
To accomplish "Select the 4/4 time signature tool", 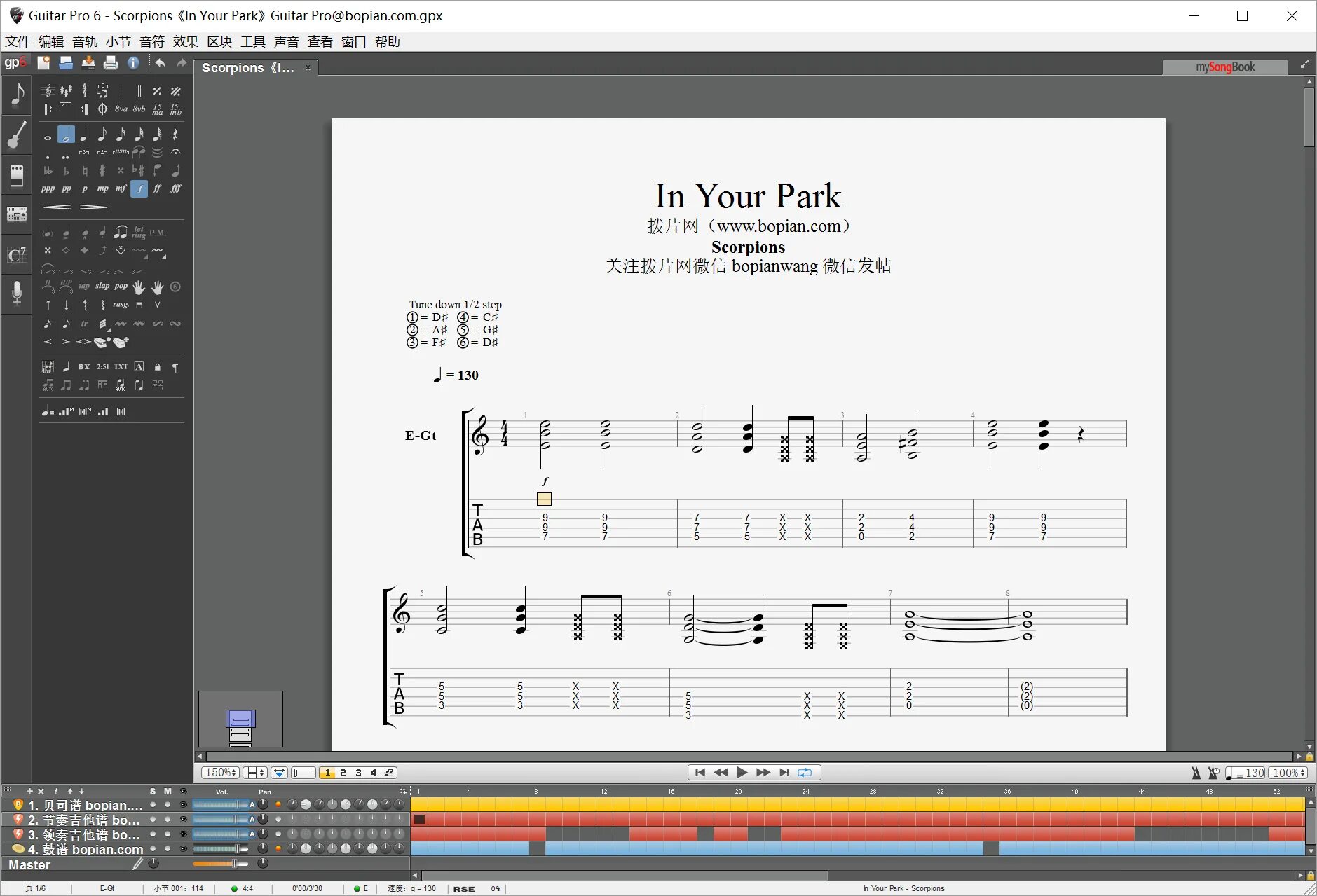I will pyautogui.click(x=84, y=91).
